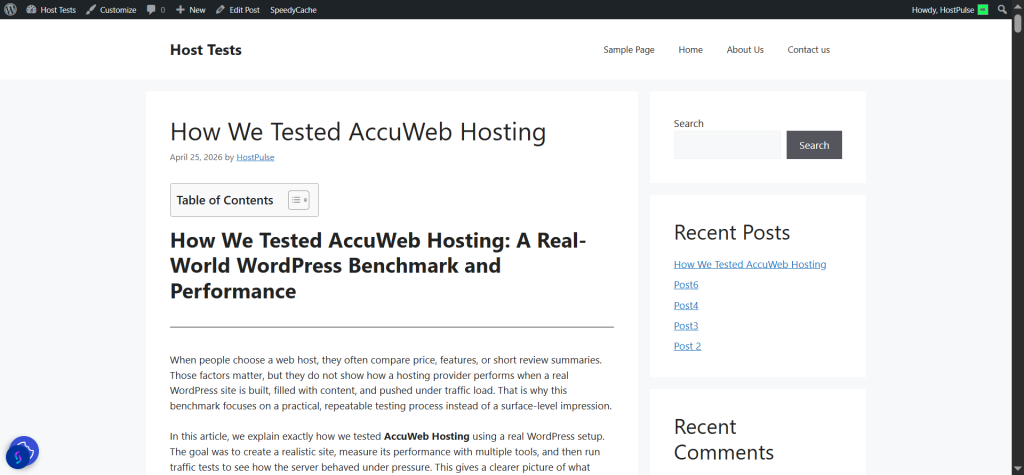This screenshot has width=1024, height=475.
Task: Click the sidebar search input field
Action: pyautogui.click(x=727, y=145)
